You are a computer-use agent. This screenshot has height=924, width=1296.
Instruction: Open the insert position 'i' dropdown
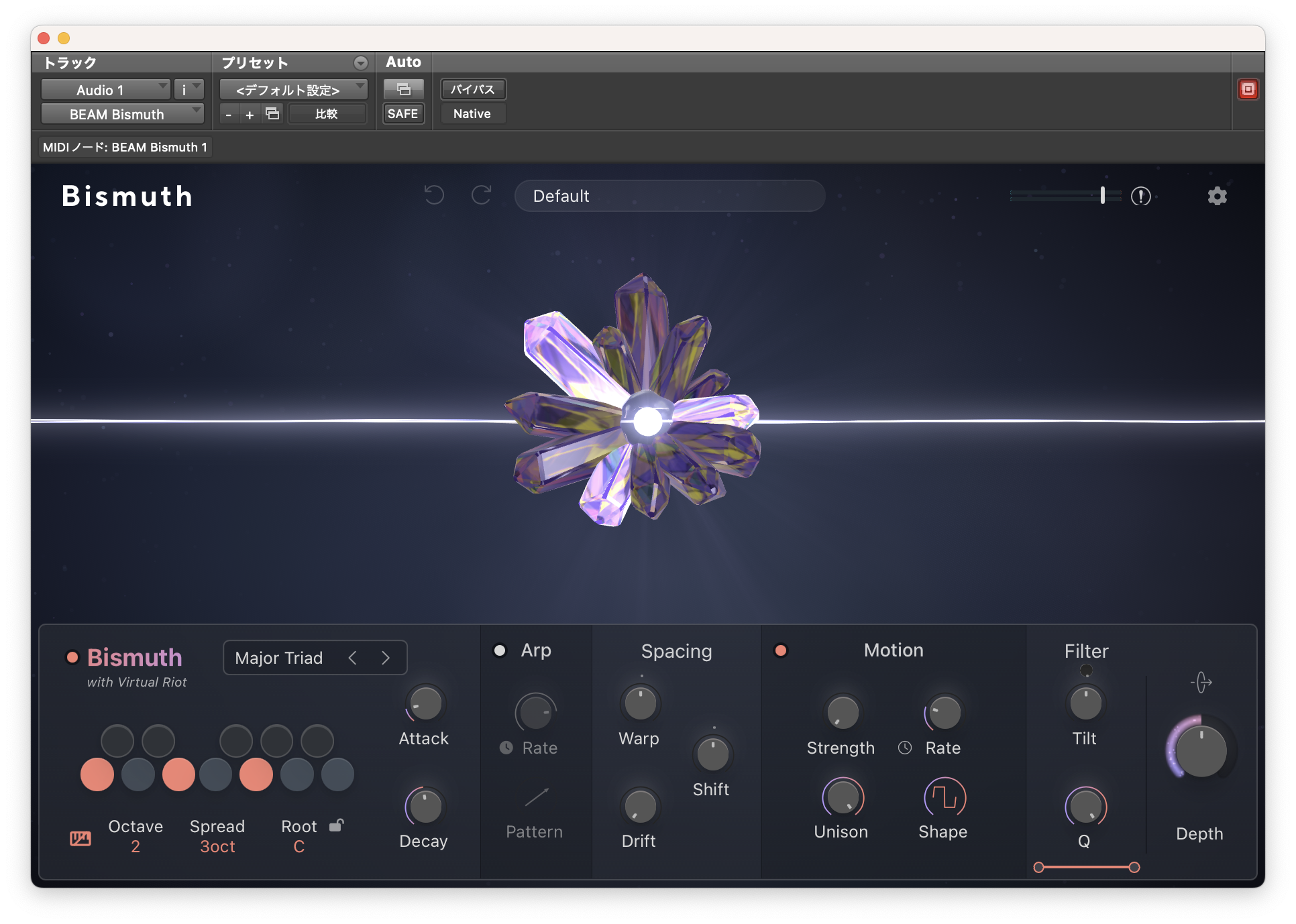pos(188,89)
